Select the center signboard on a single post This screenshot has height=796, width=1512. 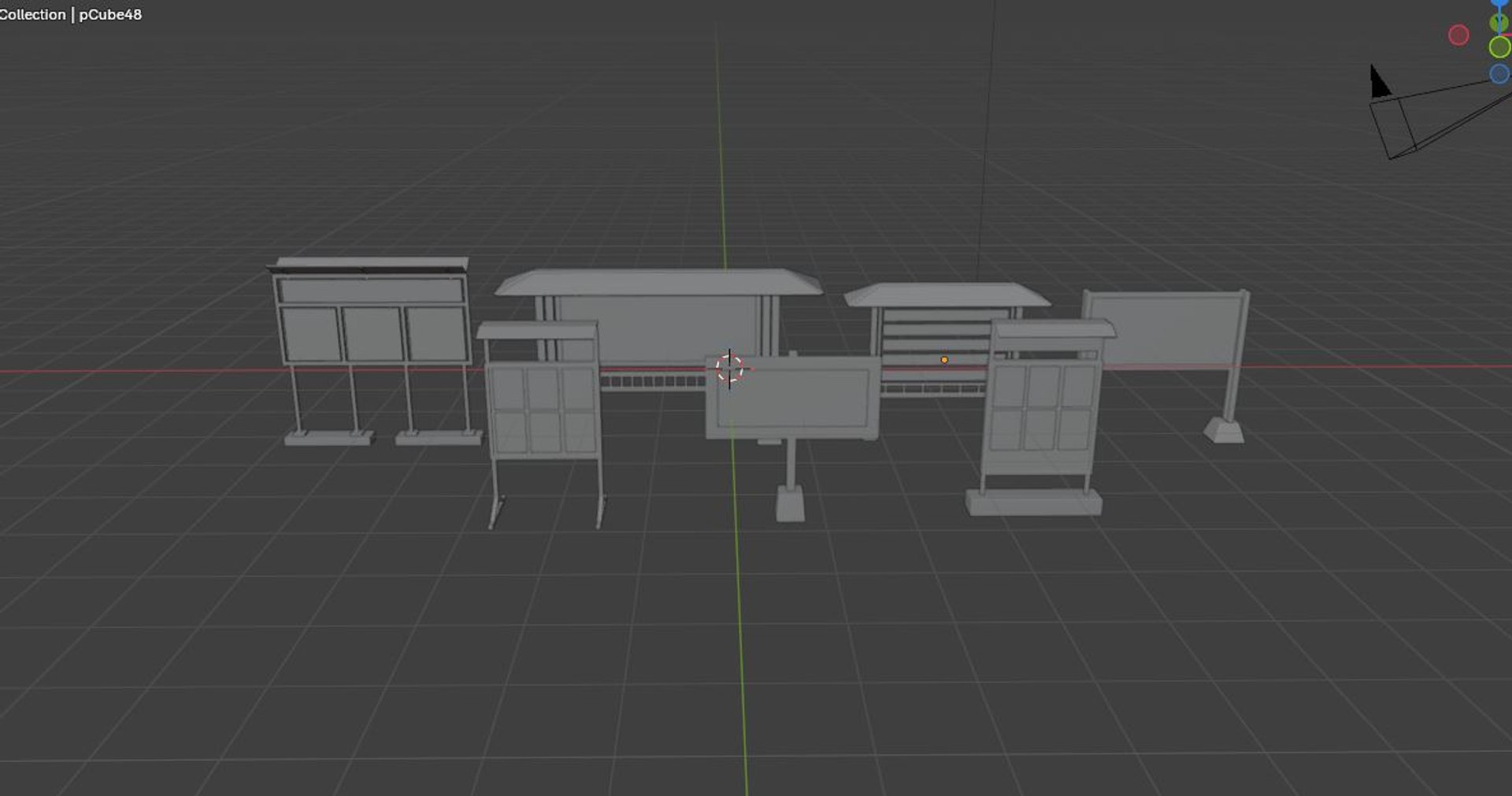pos(792,398)
